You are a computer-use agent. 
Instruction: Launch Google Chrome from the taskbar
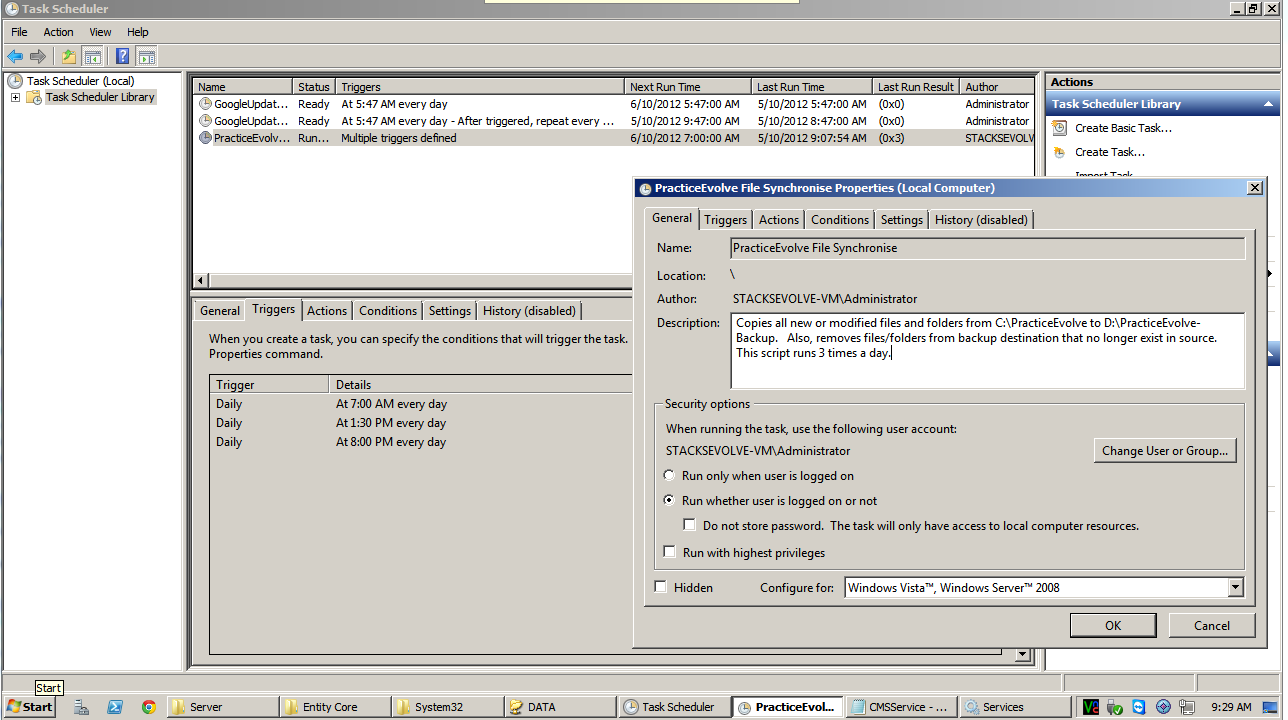coord(148,707)
